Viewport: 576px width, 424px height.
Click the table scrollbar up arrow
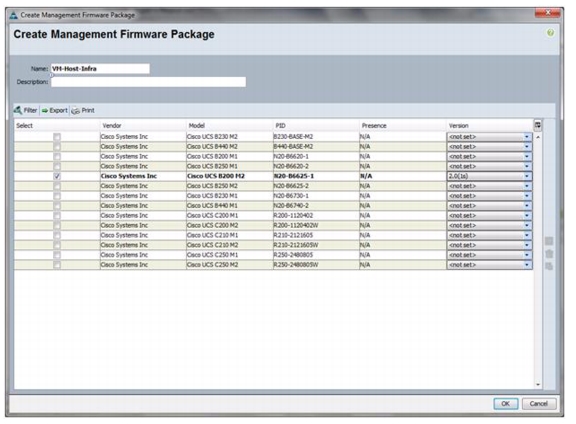[538, 137]
